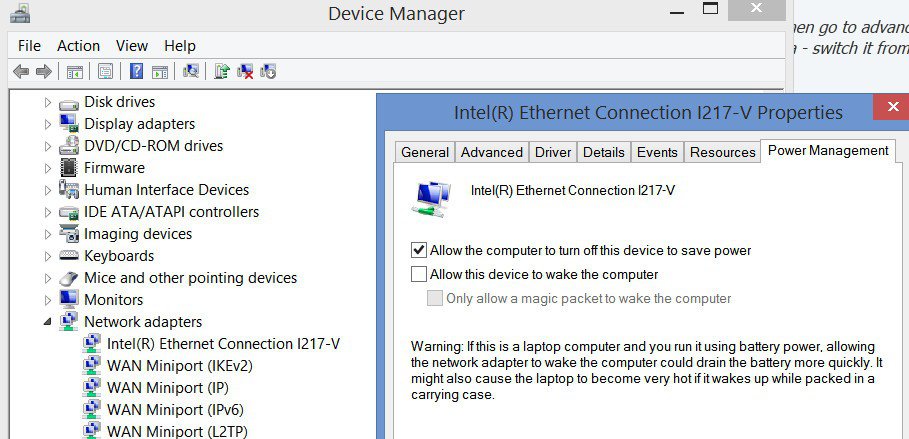Image resolution: width=909 pixels, height=439 pixels.
Task: Open the Action menu
Action: click(78, 46)
